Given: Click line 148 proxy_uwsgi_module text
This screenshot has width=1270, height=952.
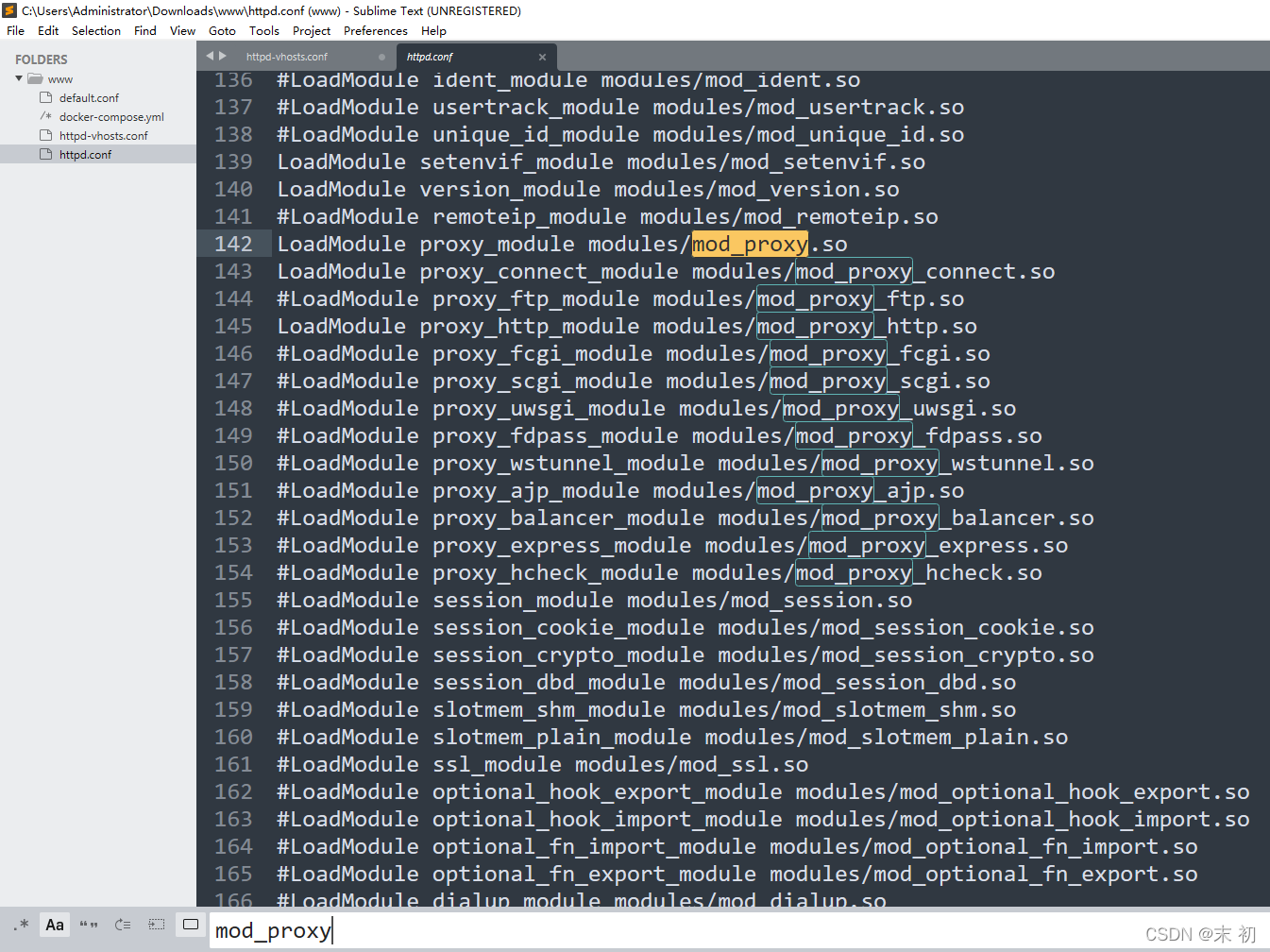Looking at the screenshot, I should tap(549, 409).
